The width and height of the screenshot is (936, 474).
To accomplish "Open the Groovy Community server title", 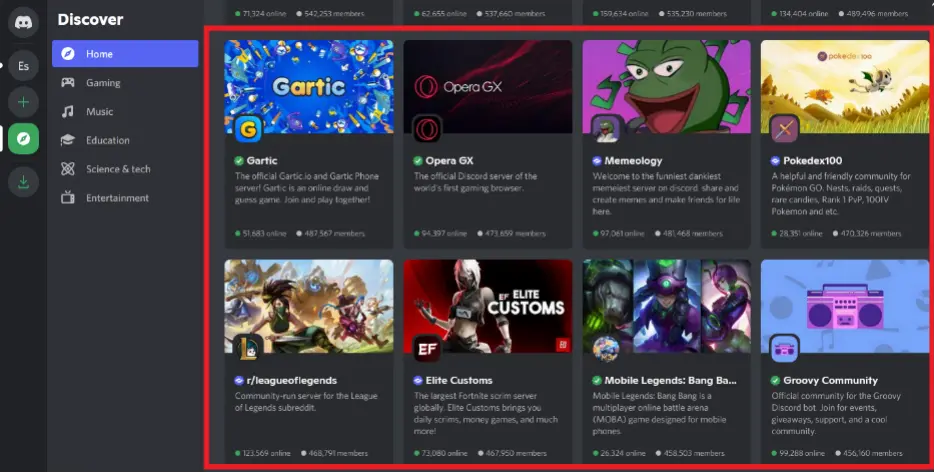I will pyautogui.click(x=830, y=380).
